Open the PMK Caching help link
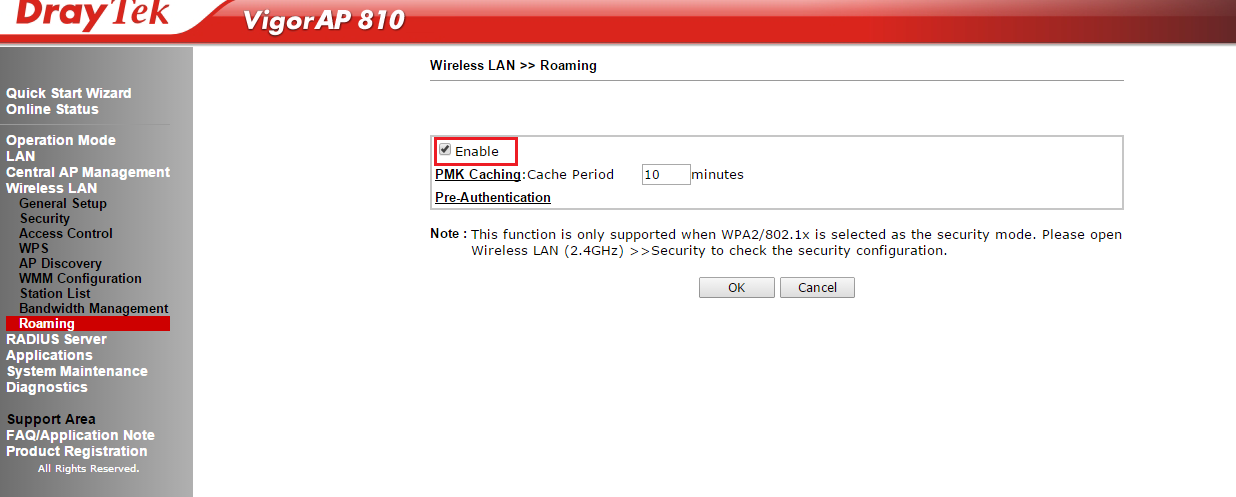Image resolution: width=1236 pixels, height=497 pixels. point(478,174)
